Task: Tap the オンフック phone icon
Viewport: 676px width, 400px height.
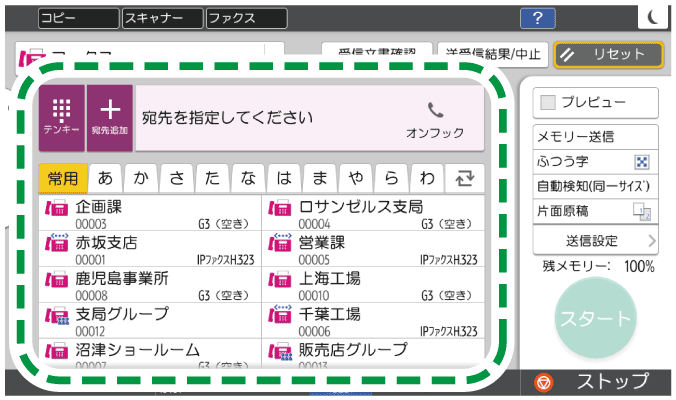Action: (435, 111)
